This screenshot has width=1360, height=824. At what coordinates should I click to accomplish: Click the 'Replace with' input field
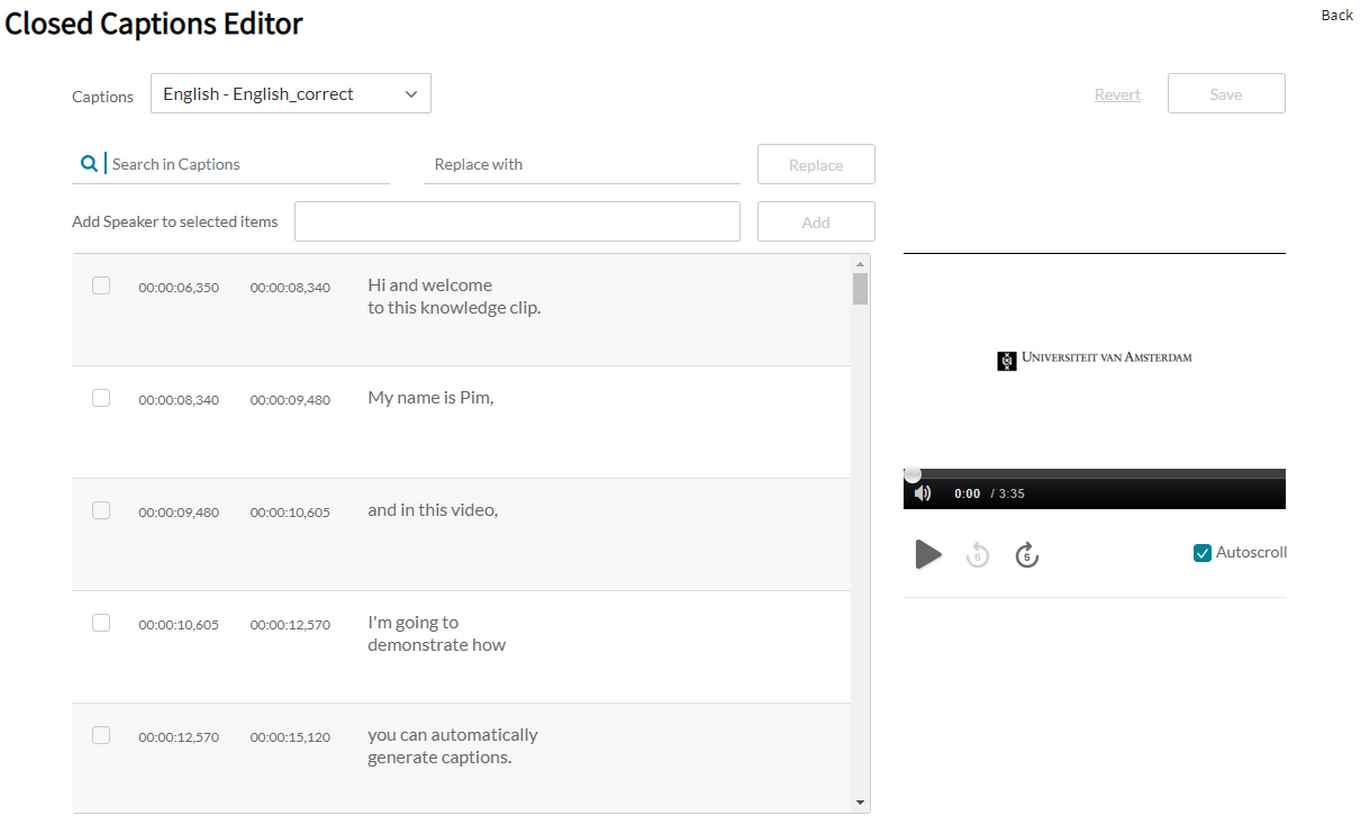[582, 164]
